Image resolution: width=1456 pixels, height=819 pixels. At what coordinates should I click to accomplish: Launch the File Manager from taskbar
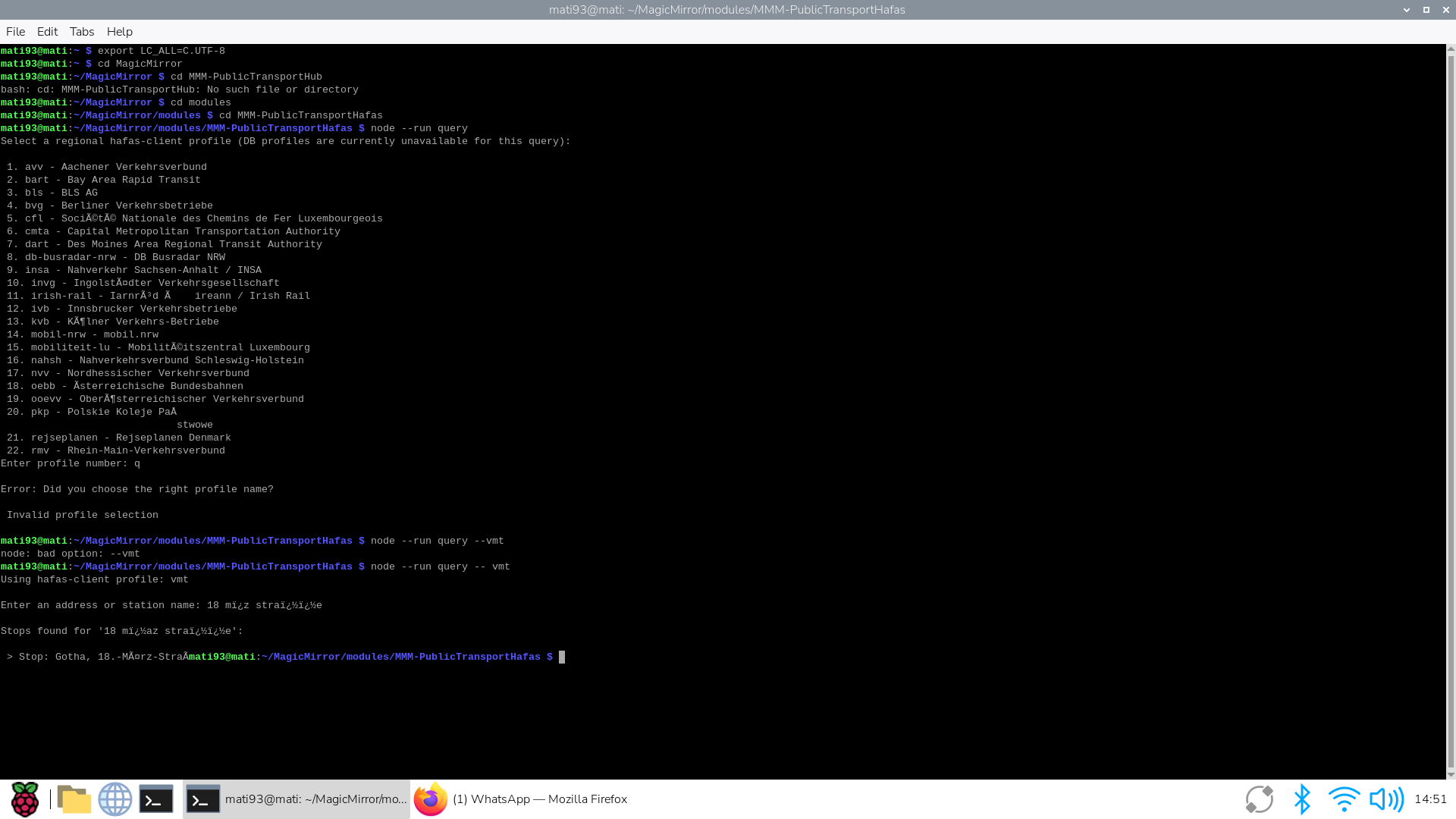point(74,799)
